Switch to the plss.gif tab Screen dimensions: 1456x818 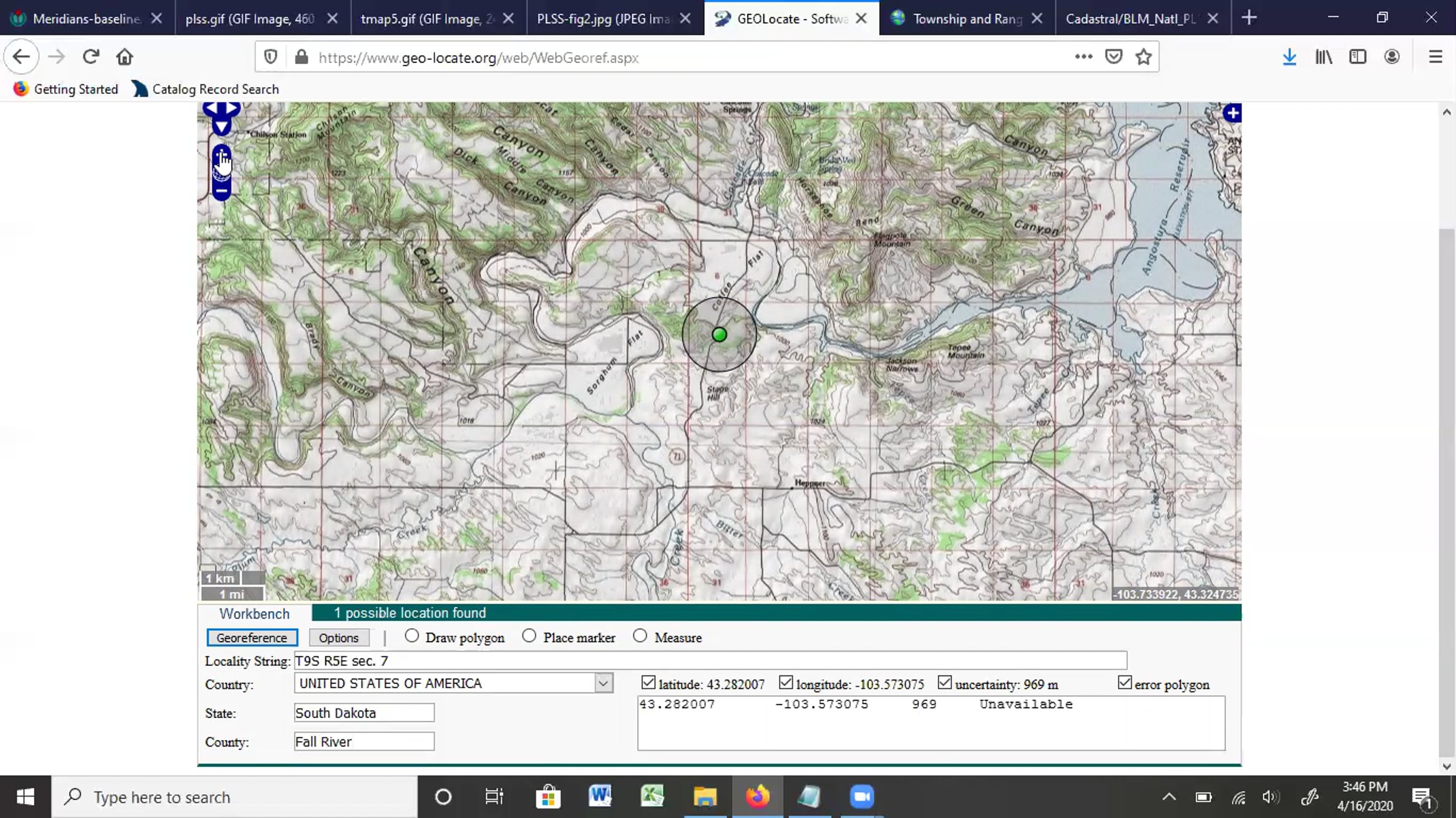pyautogui.click(x=250, y=19)
